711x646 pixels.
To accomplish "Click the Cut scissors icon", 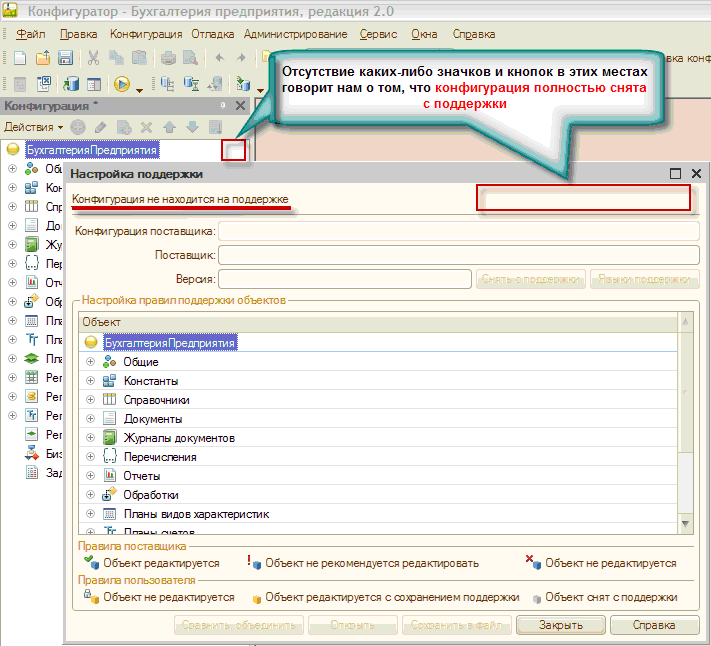I will [x=93, y=58].
